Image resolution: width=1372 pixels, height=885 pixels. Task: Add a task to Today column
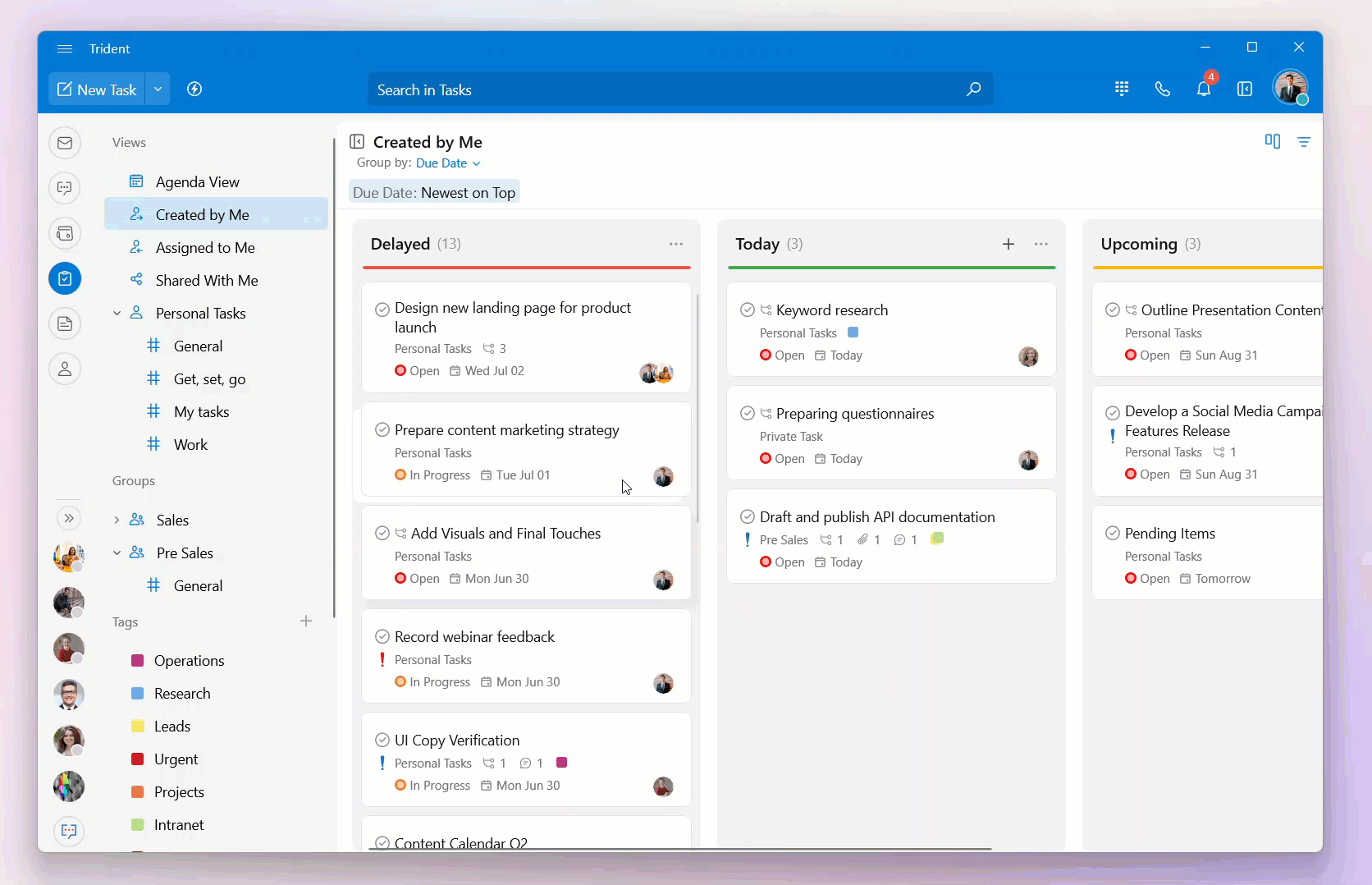pos(1008,244)
